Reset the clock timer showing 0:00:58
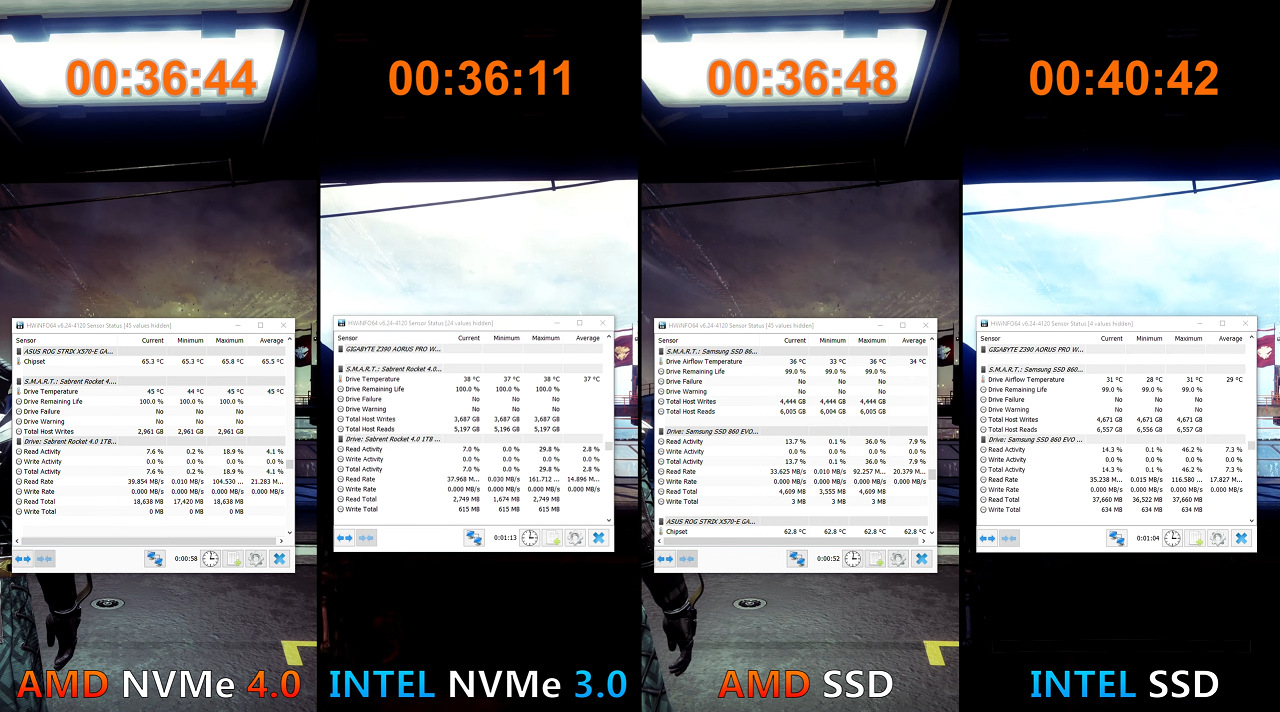This screenshot has height=712, width=1280. (x=211, y=558)
